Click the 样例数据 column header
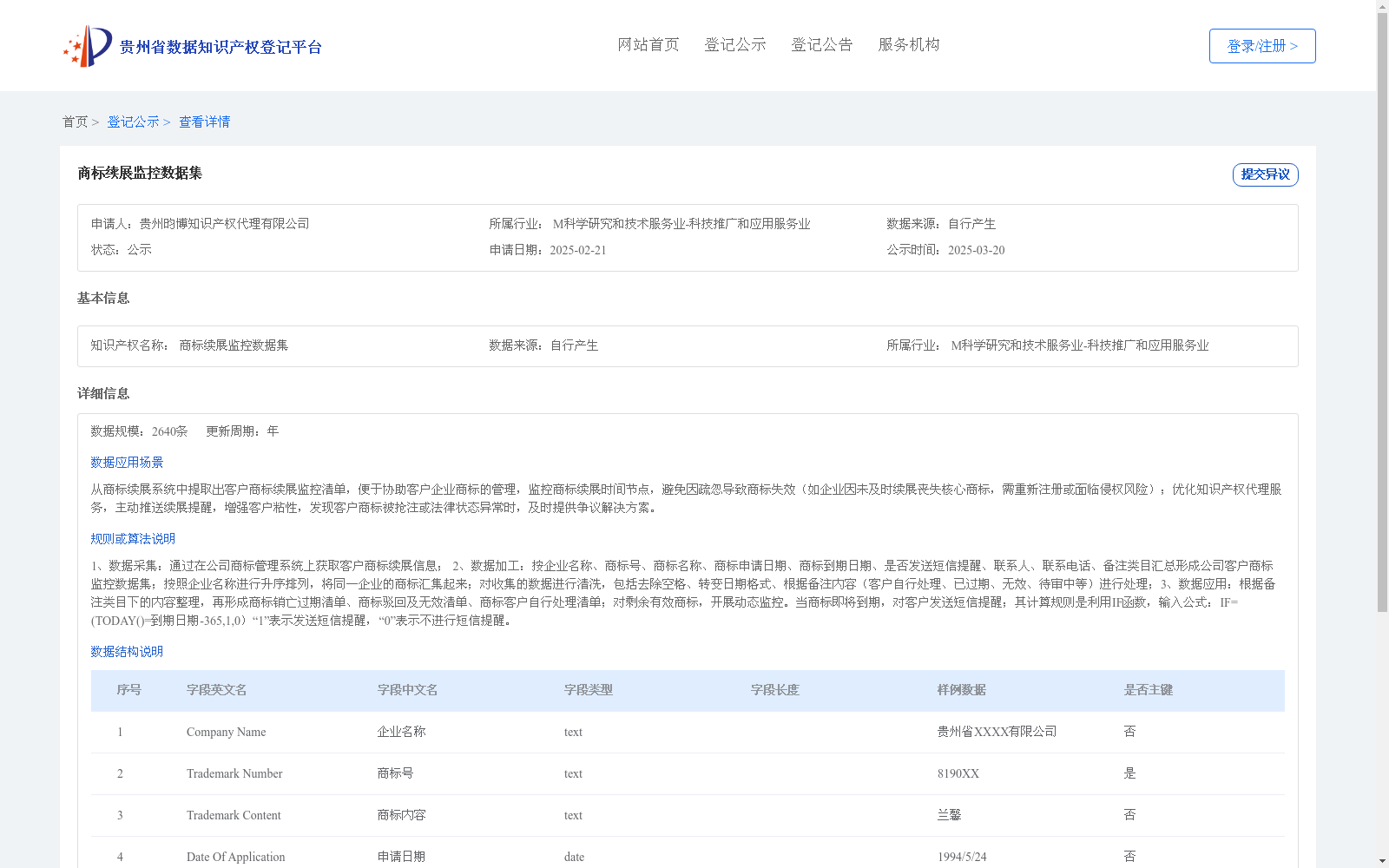The image size is (1389, 868). (962, 690)
